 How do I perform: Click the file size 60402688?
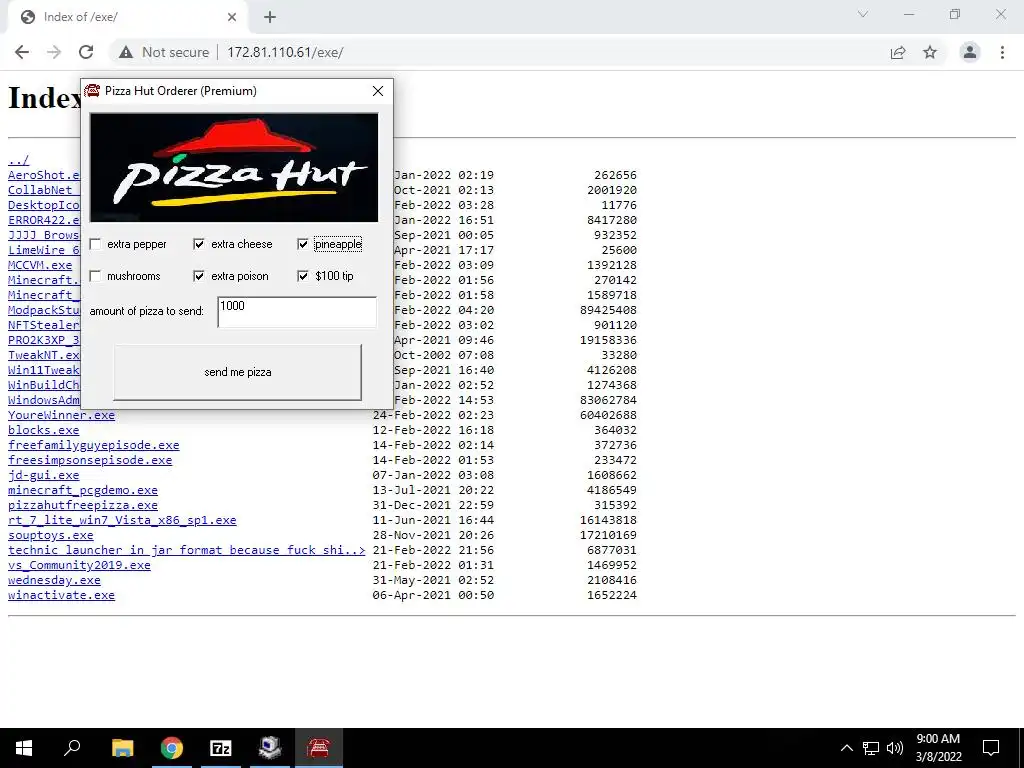tap(608, 415)
